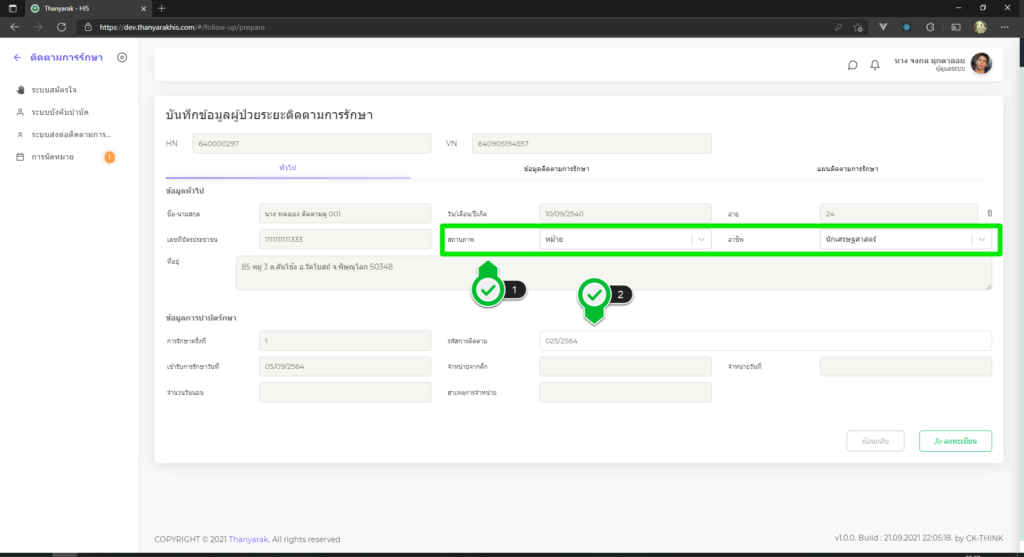The width and height of the screenshot is (1024, 557).
Task: Add this page to browser favorites
Action: tap(858, 27)
